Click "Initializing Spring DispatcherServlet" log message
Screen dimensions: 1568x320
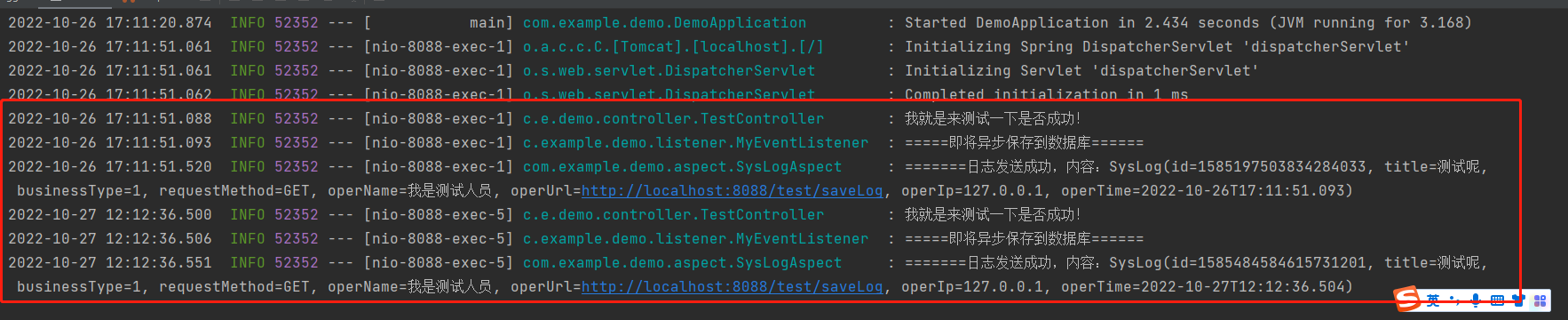tap(1068, 46)
